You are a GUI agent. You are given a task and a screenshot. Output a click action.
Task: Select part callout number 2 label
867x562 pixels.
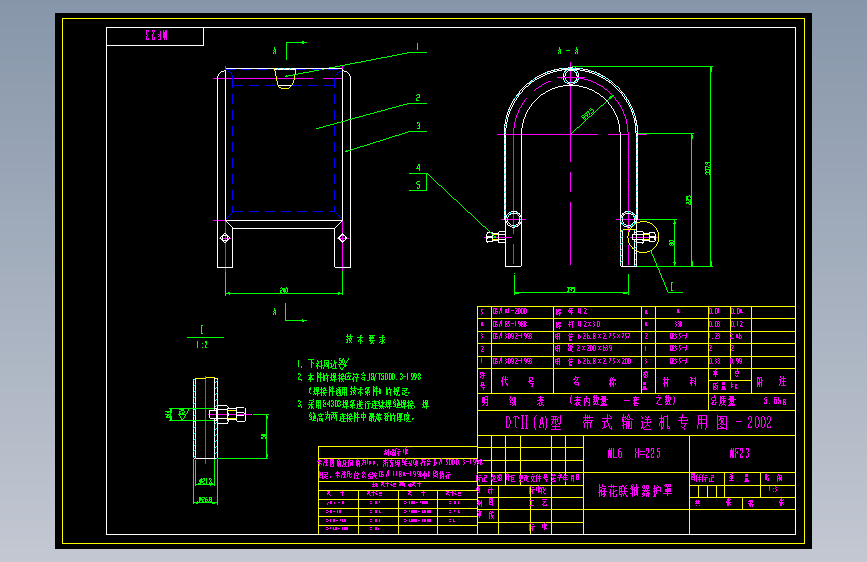point(418,98)
